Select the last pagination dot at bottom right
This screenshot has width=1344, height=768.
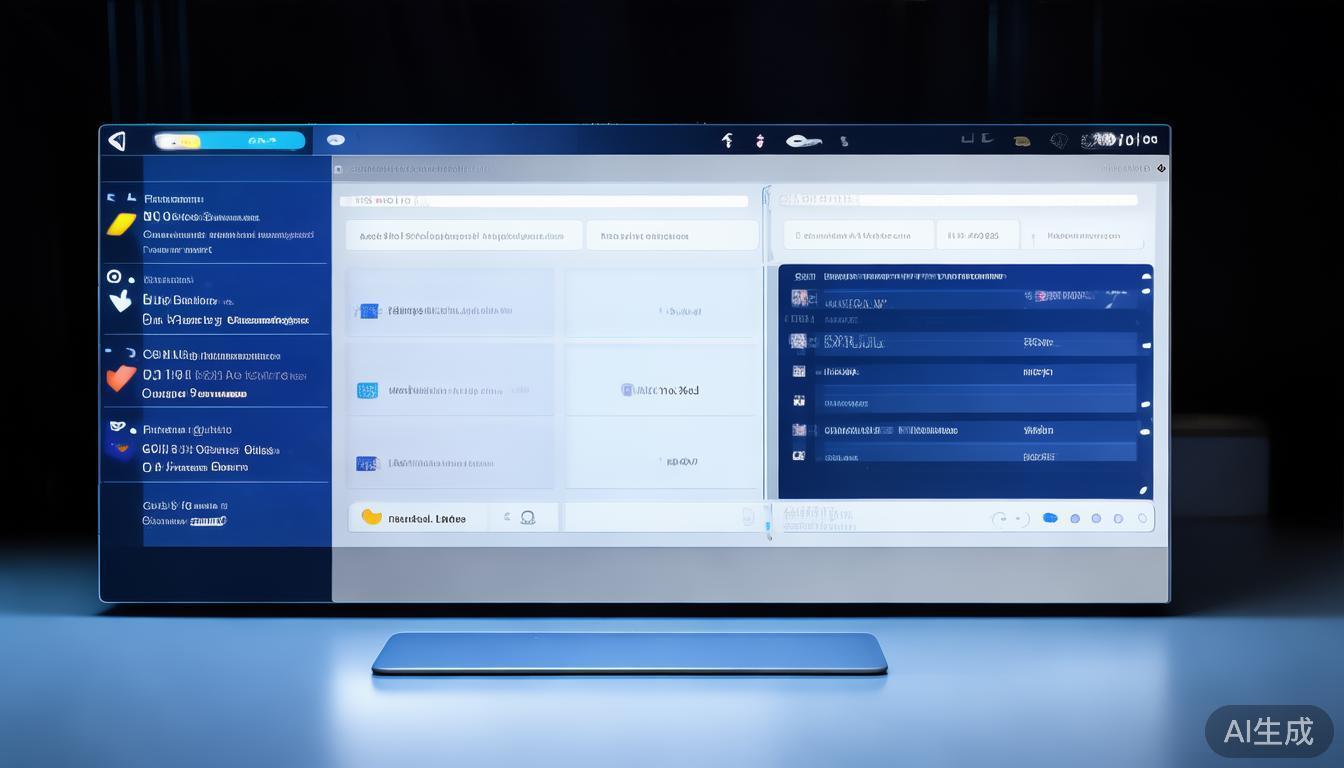tap(1140, 518)
